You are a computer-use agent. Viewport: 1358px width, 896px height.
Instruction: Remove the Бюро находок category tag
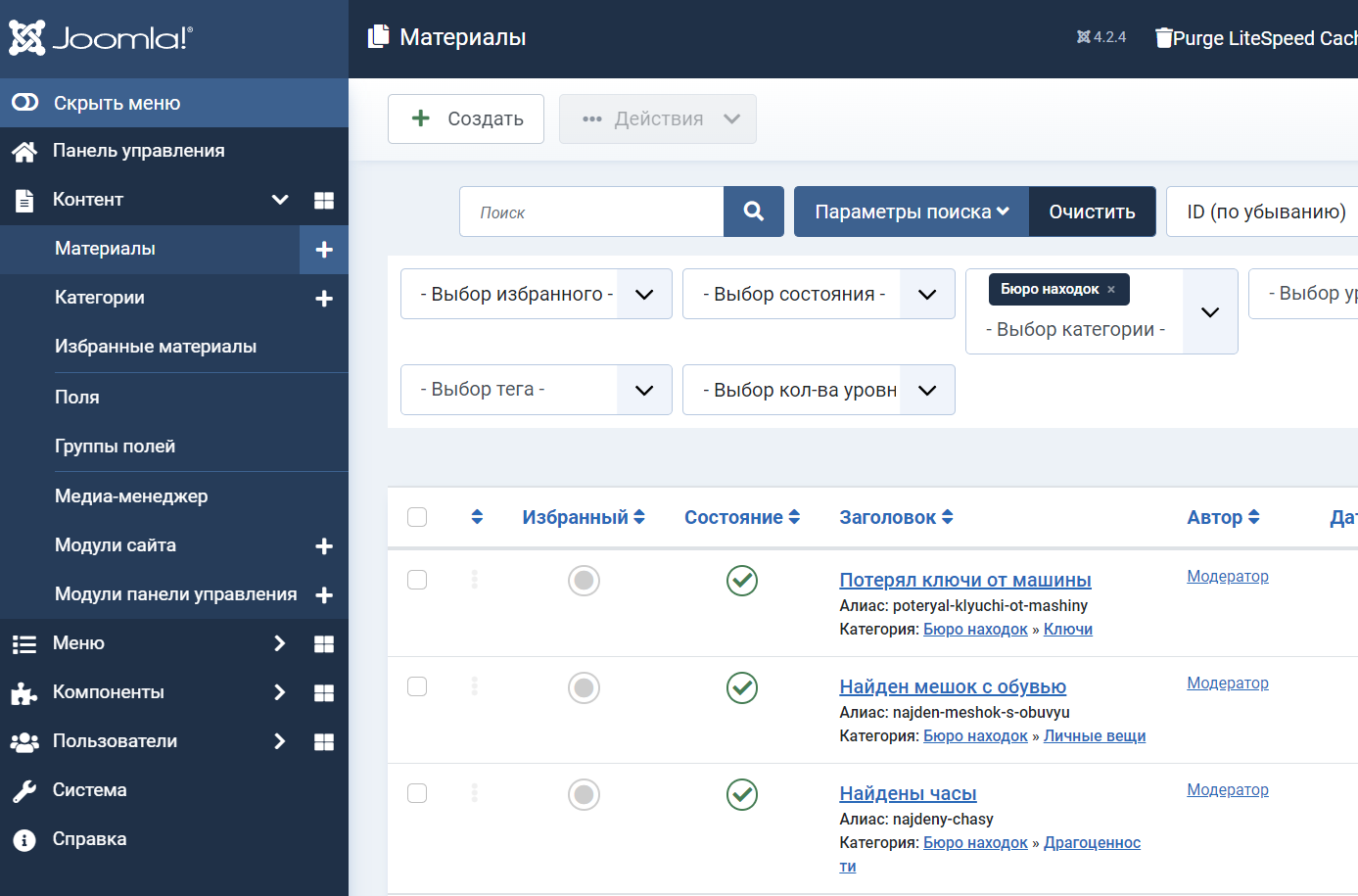click(1111, 290)
